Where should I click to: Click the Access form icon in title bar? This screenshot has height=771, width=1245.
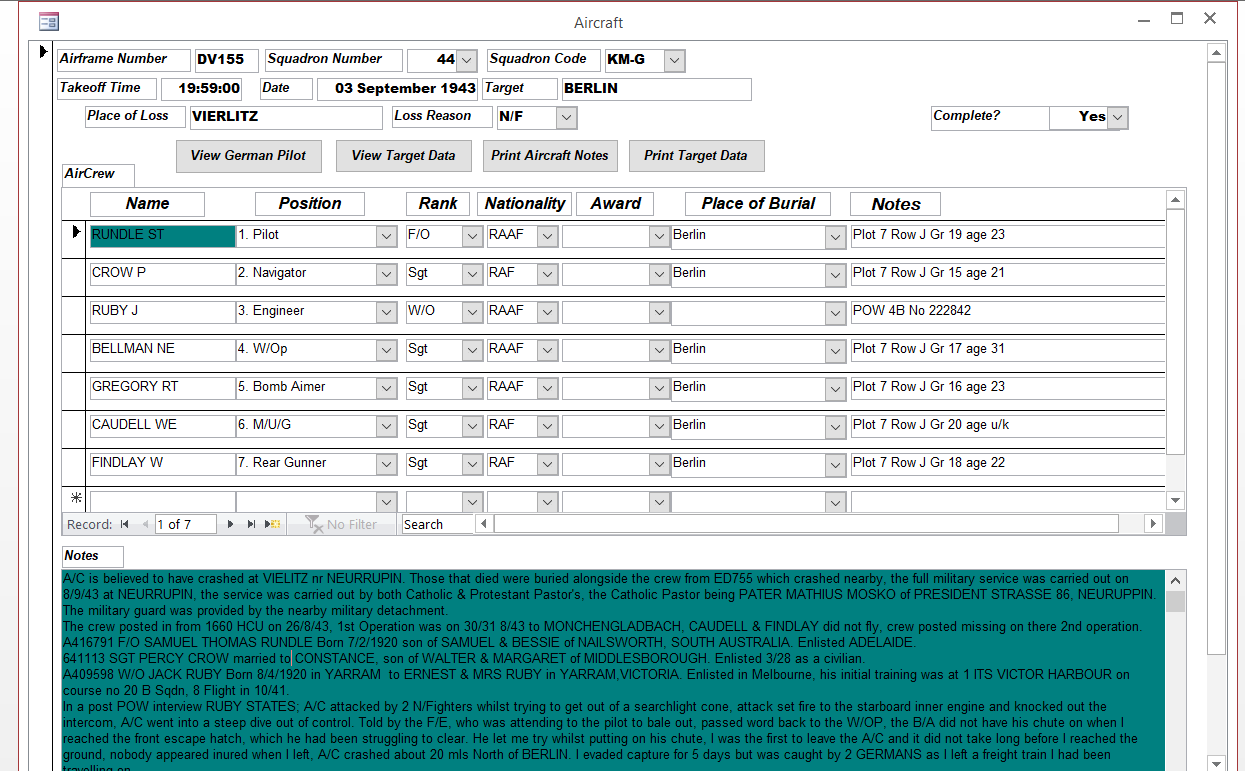click(x=48, y=21)
